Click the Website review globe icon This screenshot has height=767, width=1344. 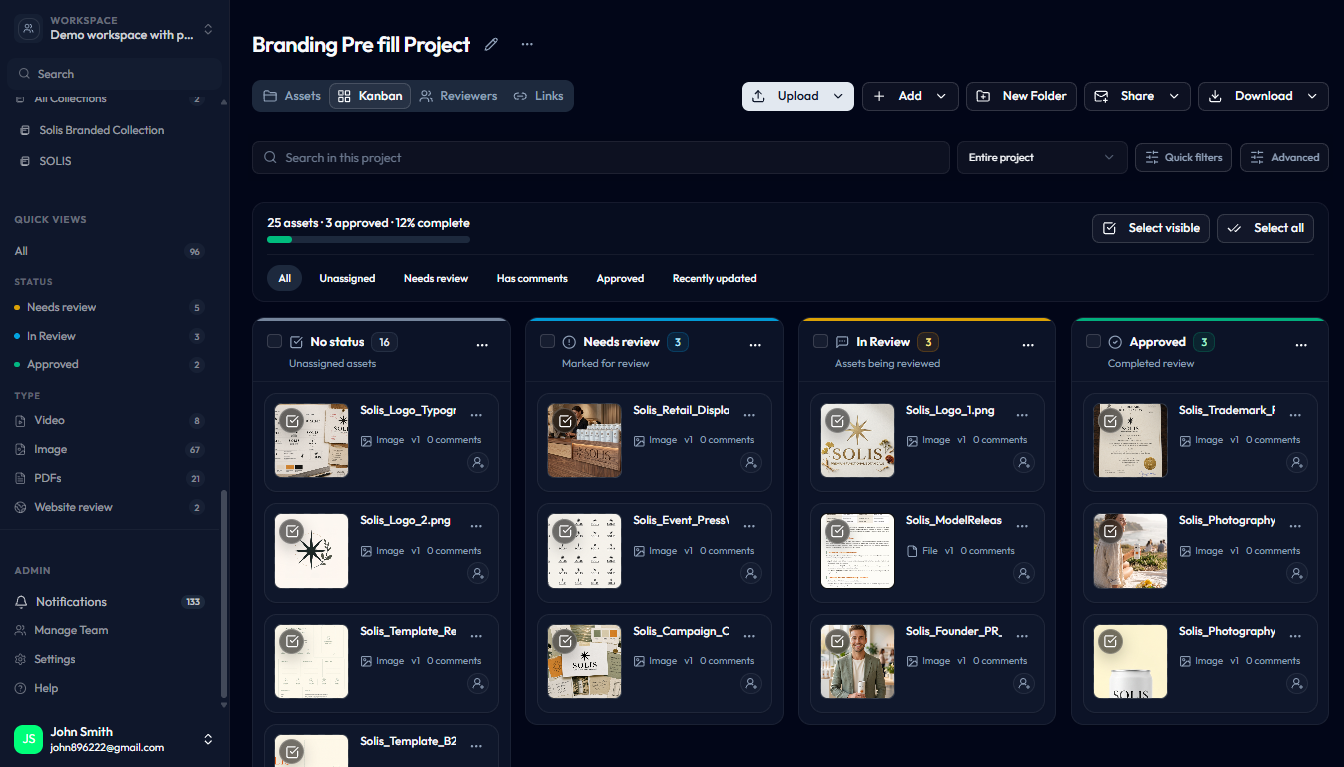(21, 508)
